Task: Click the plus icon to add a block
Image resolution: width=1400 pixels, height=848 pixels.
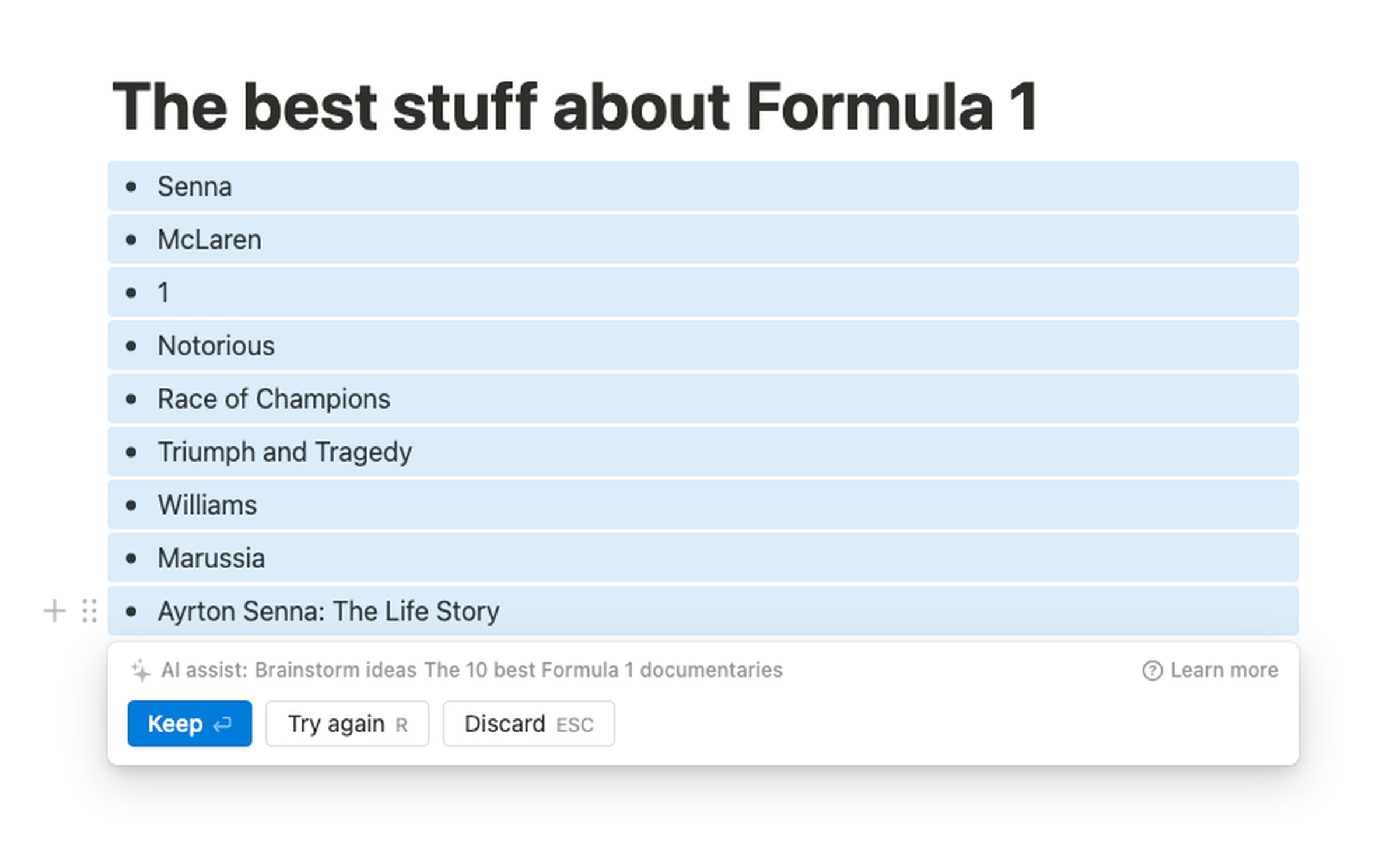Action: click(54, 611)
